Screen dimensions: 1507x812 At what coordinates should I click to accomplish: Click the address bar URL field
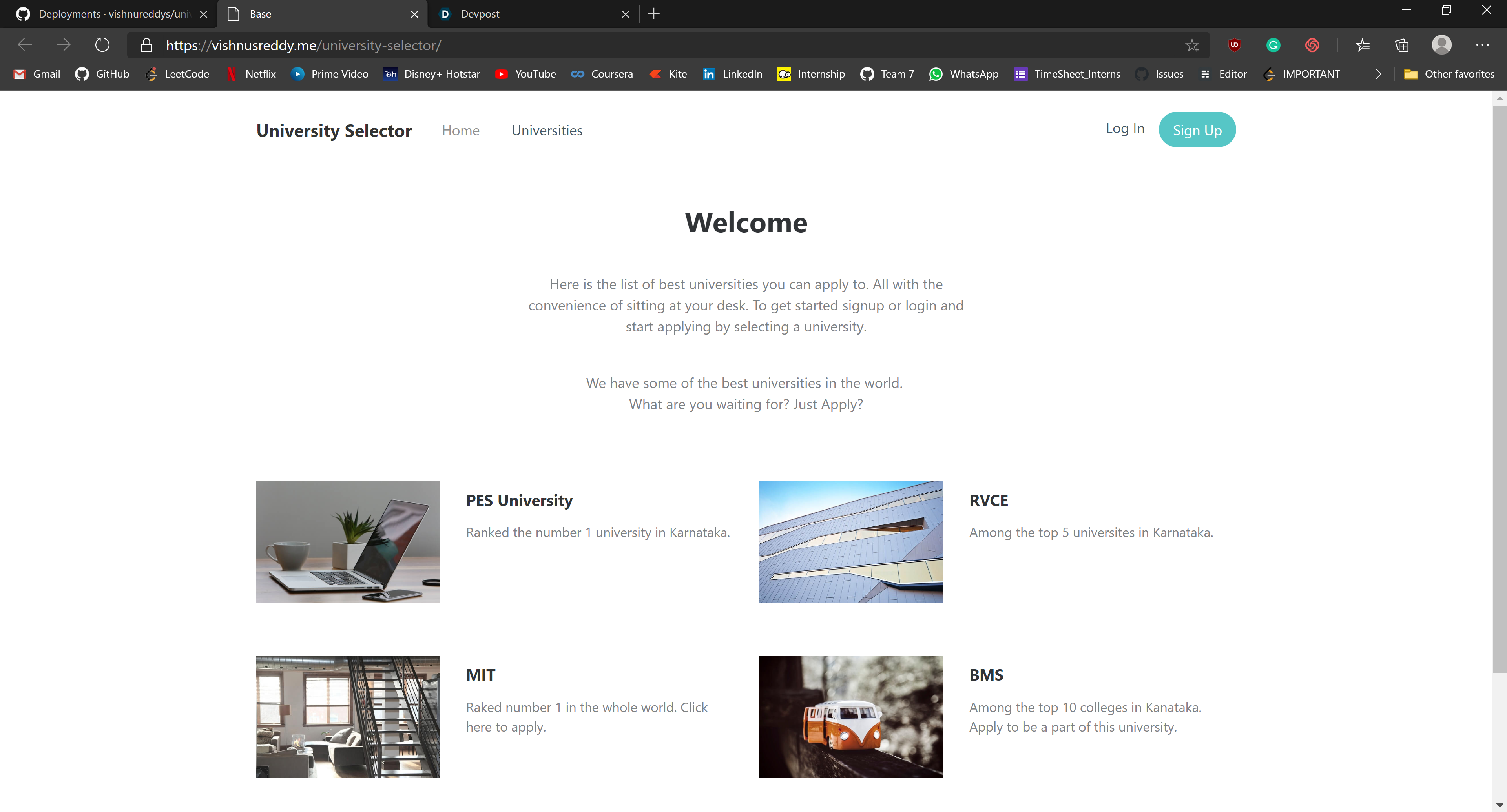644,45
